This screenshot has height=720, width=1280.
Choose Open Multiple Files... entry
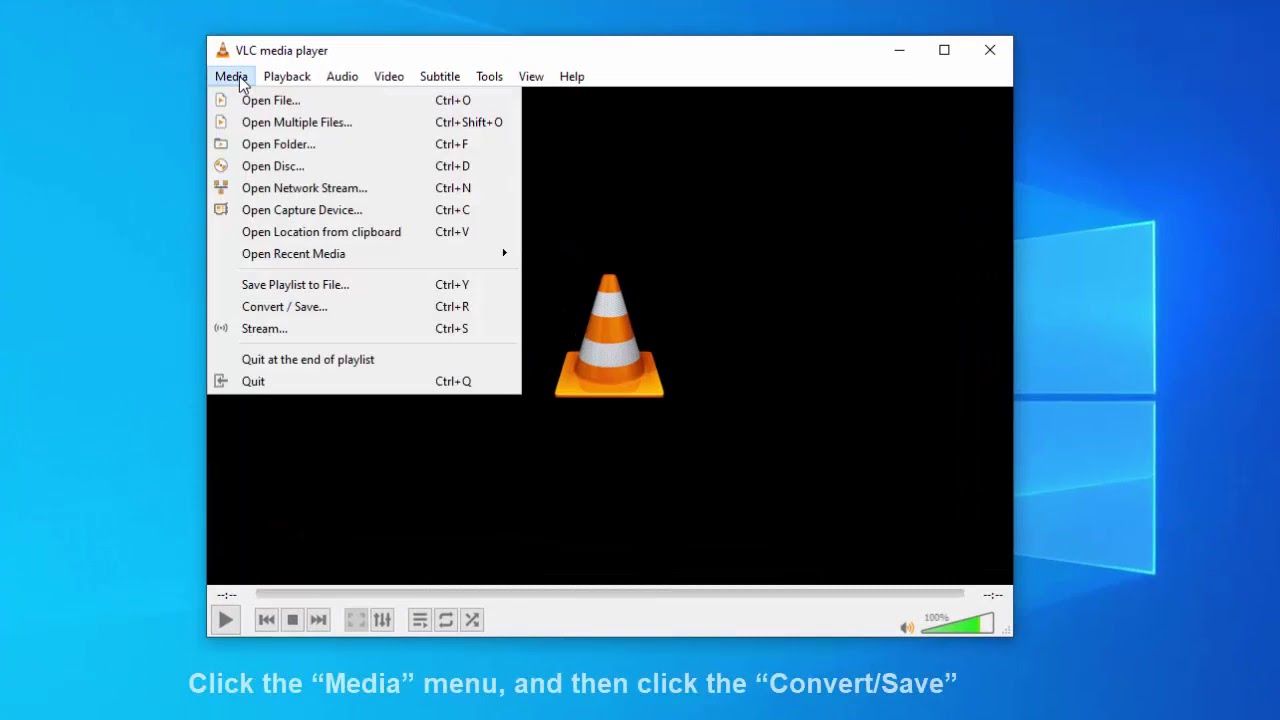(364, 122)
